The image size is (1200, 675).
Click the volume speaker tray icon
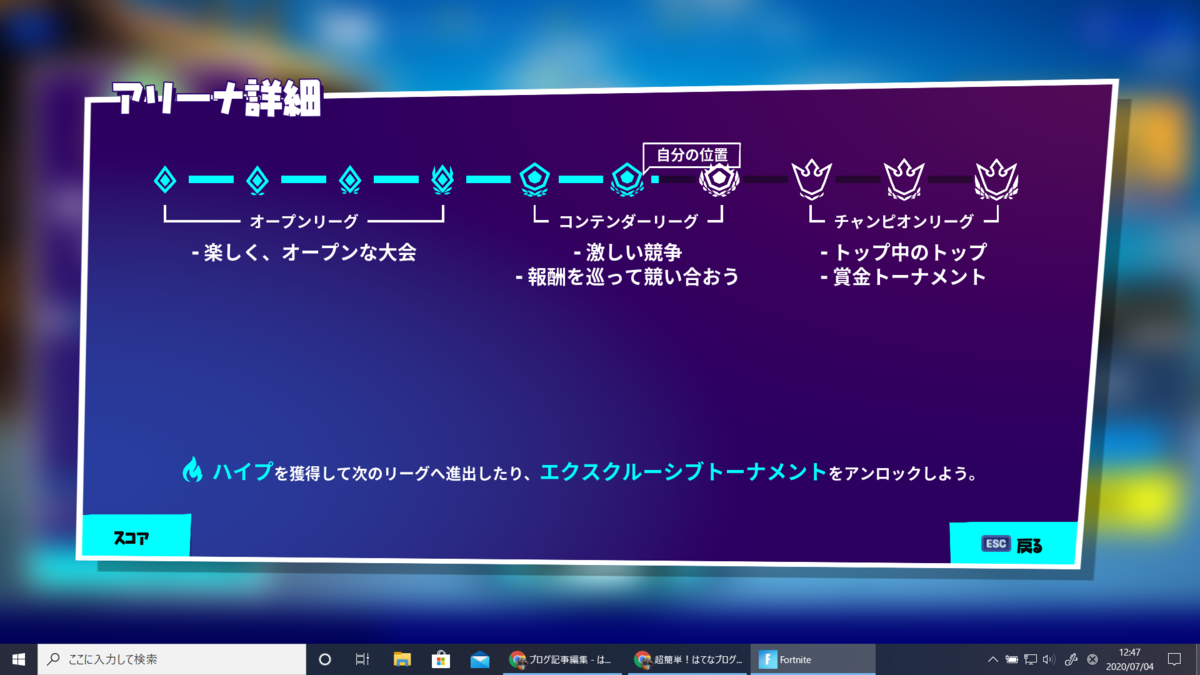pos(1049,659)
